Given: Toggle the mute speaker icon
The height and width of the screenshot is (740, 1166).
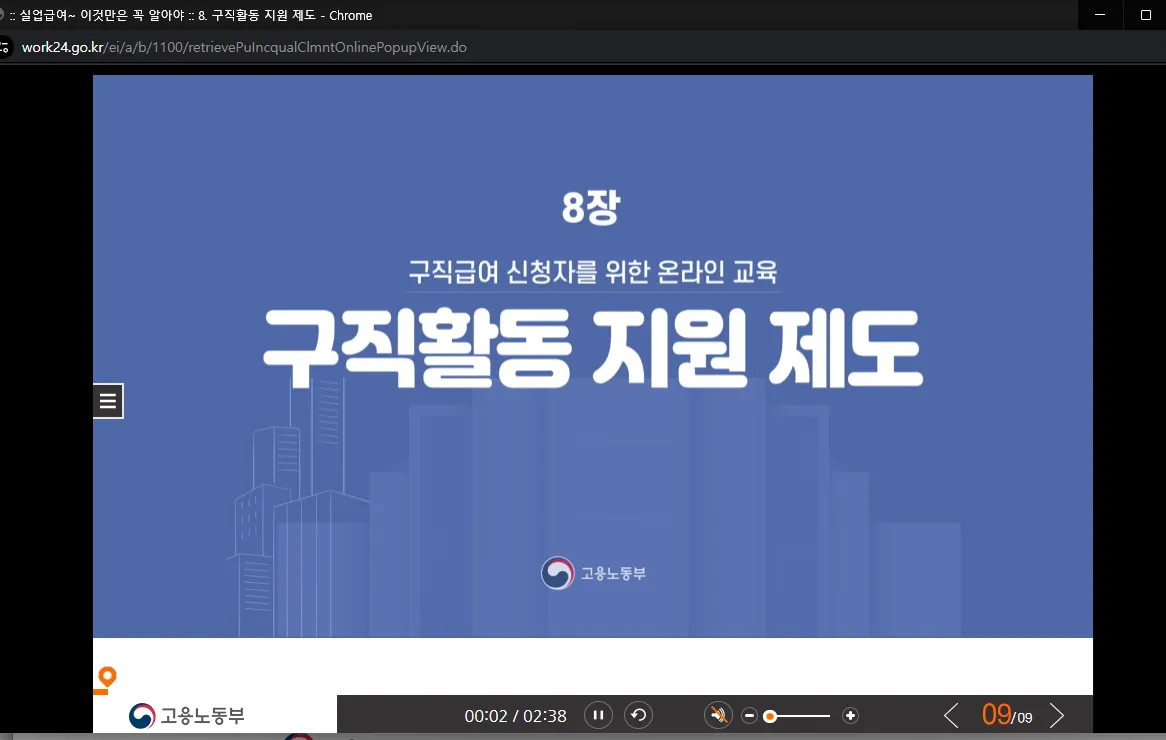Looking at the screenshot, I should coord(718,715).
